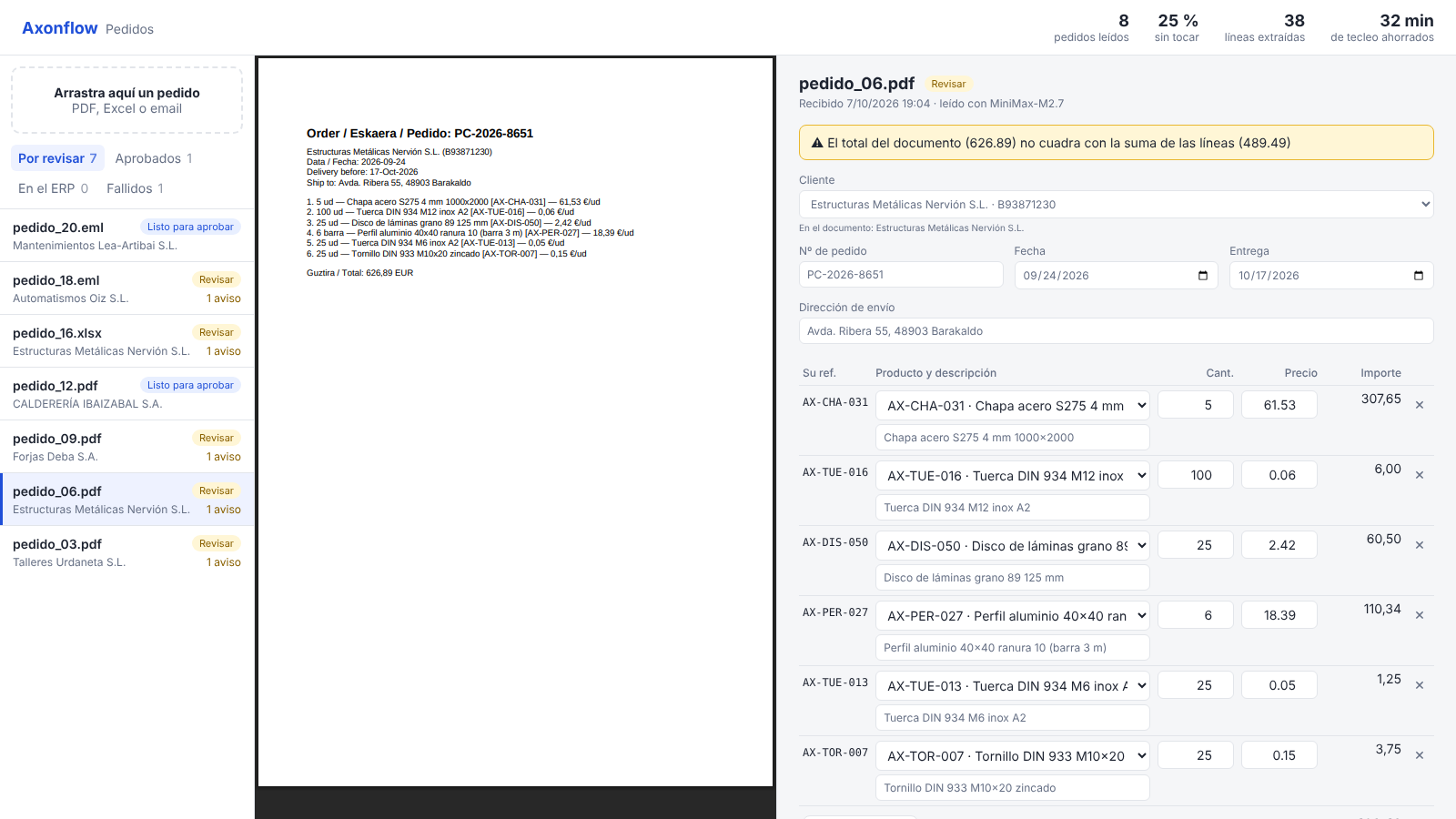The width and height of the screenshot is (1456, 819).
Task: Edit quantity 100 for AX-TUE-016
Action: click(1195, 475)
